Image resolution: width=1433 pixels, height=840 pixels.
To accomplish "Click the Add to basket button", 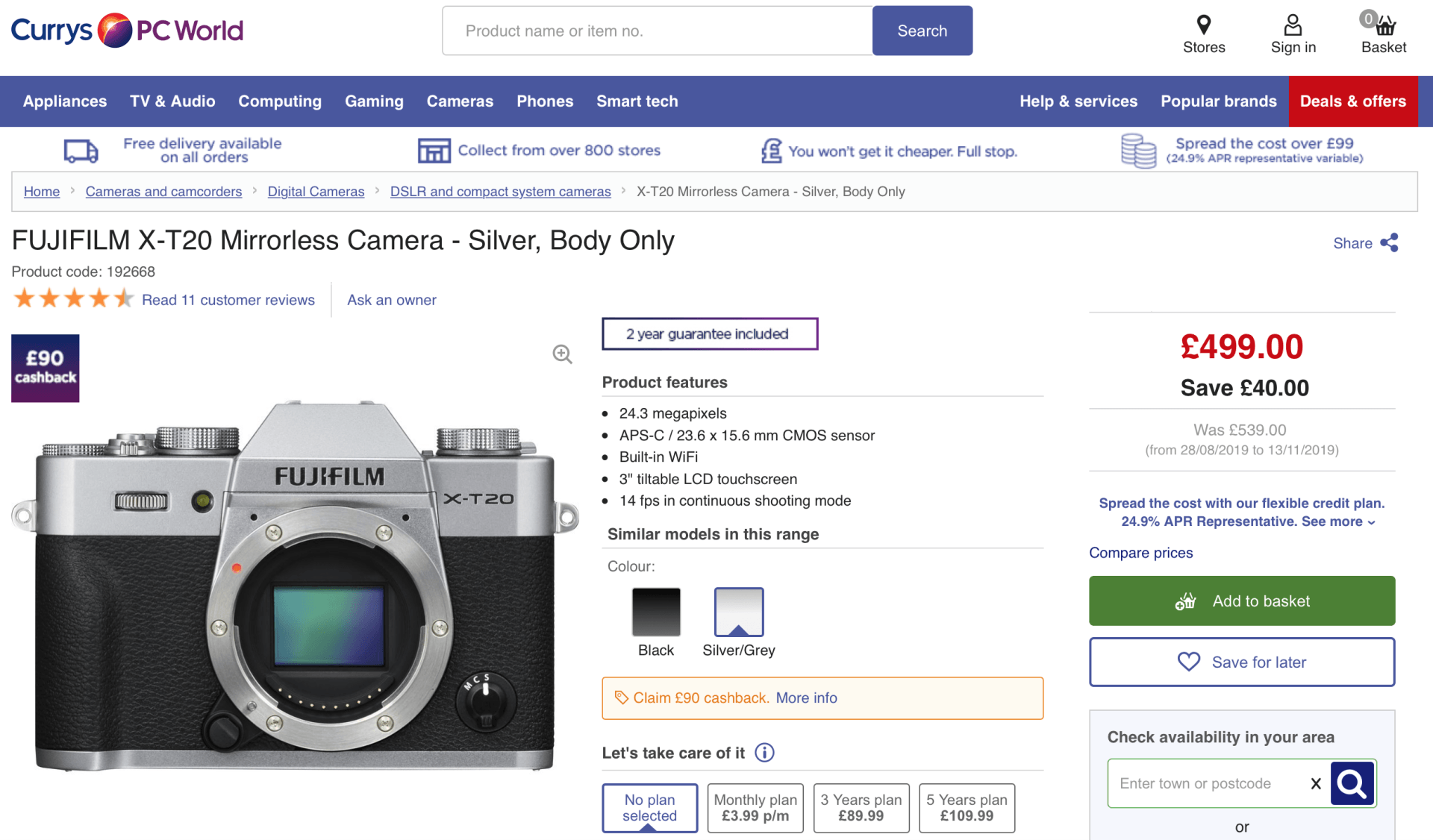I will 1241,601.
